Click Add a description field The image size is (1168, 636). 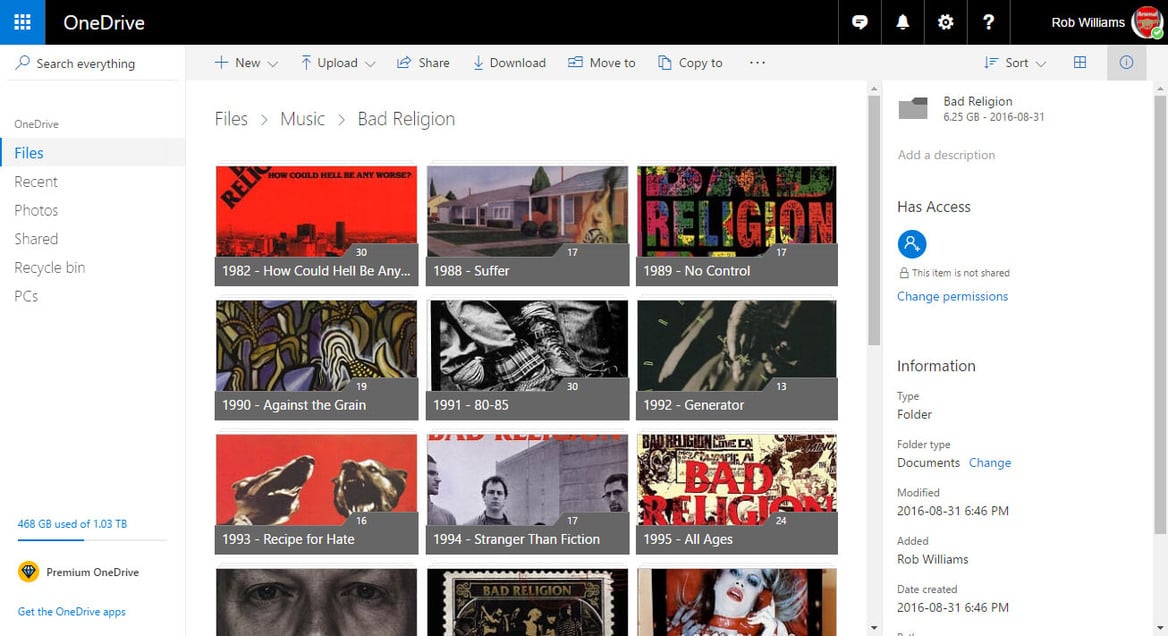(946, 155)
